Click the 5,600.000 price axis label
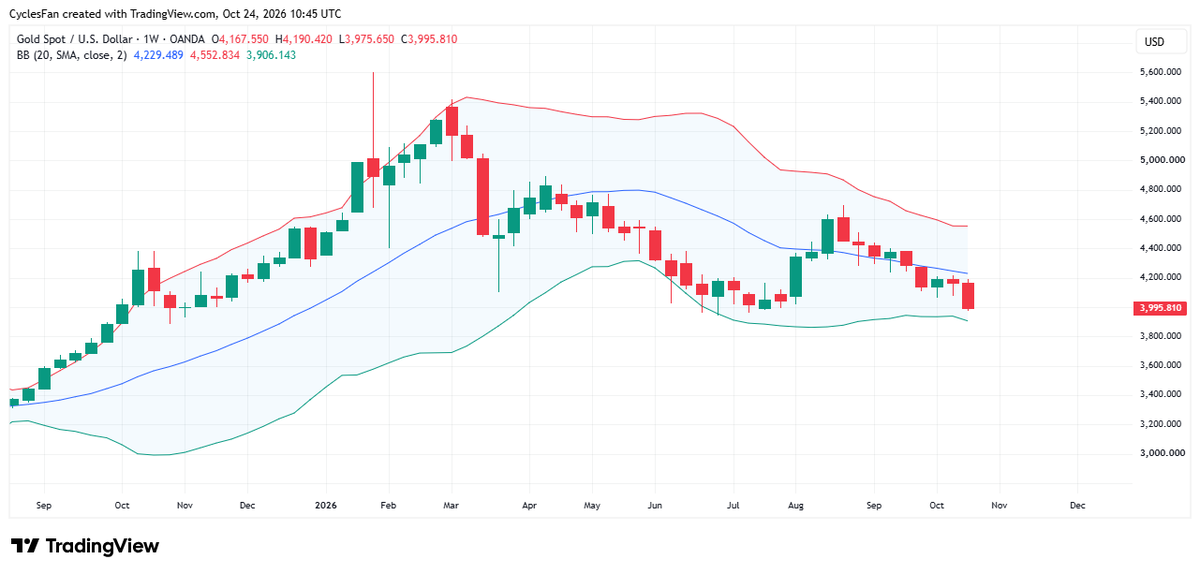 pos(1162,72)
